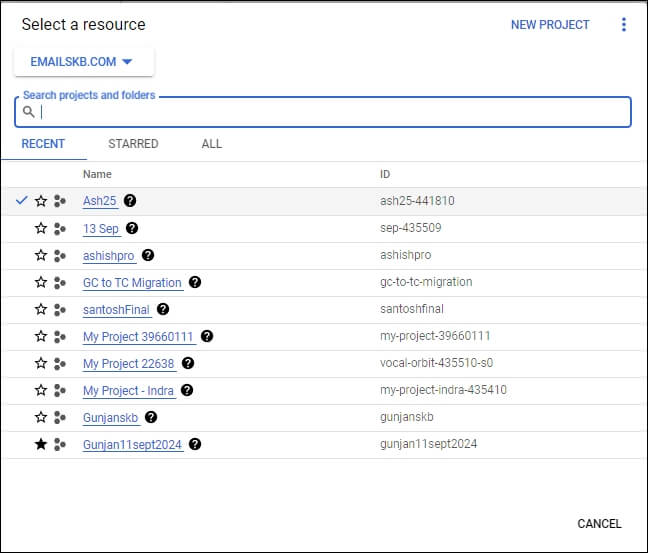Click project type icon in My Project - Indra row

[x=60, y=391]
